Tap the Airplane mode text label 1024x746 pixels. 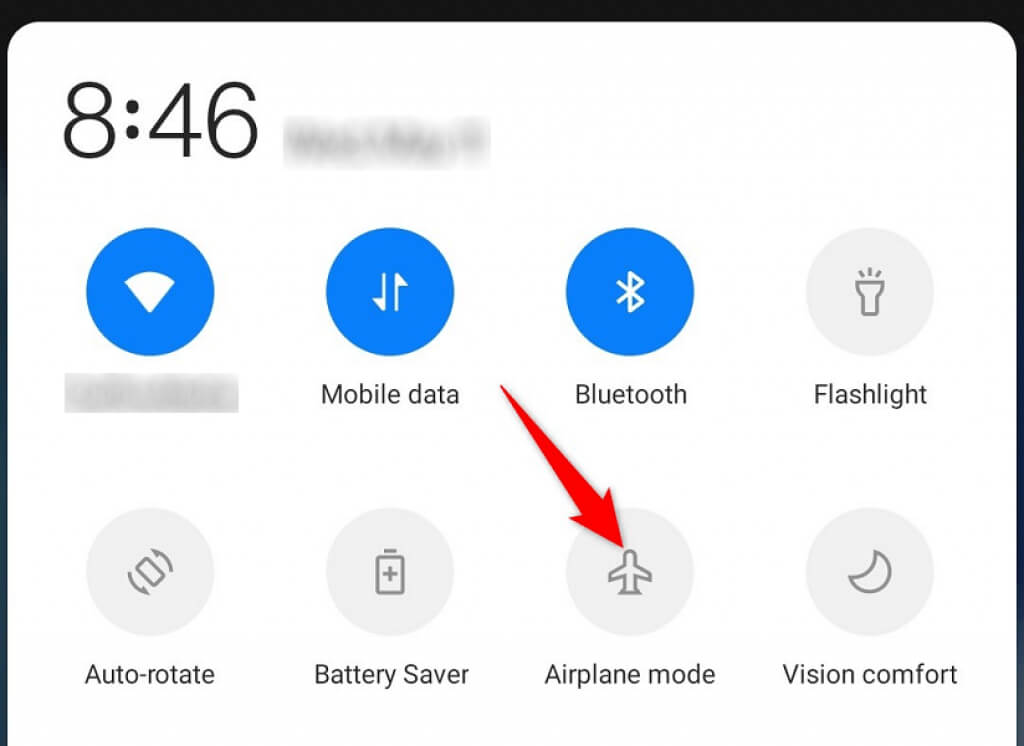(630, 675)
